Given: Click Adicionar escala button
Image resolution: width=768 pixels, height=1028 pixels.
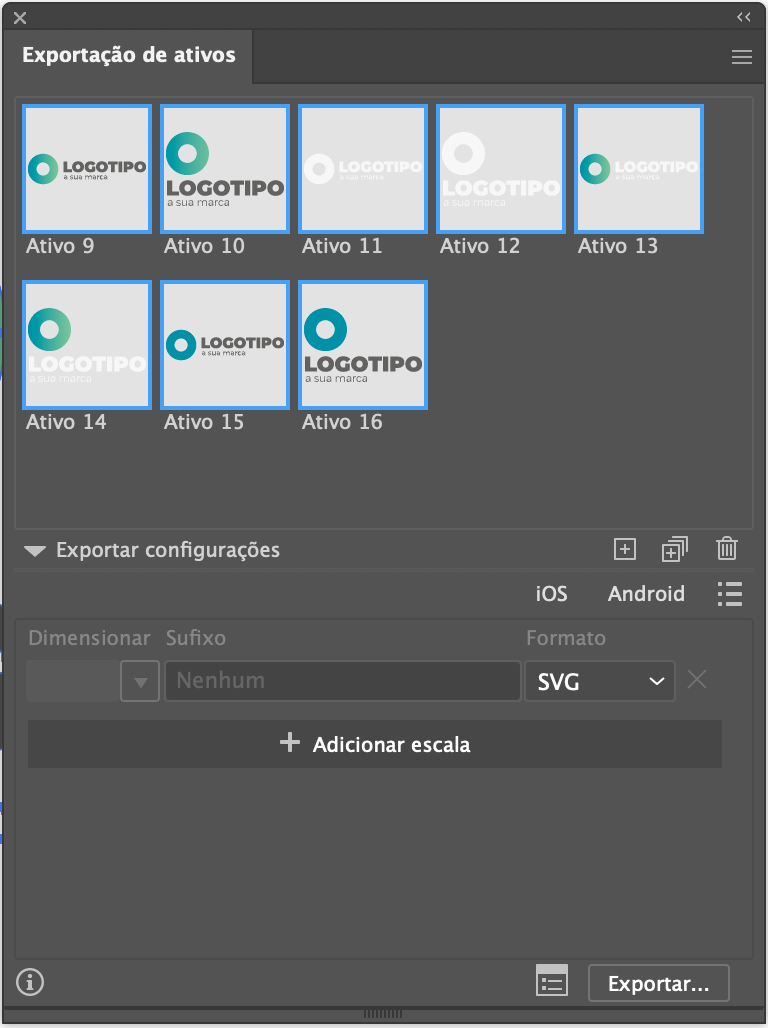Looking at the screenshot, I should point(374,744).
